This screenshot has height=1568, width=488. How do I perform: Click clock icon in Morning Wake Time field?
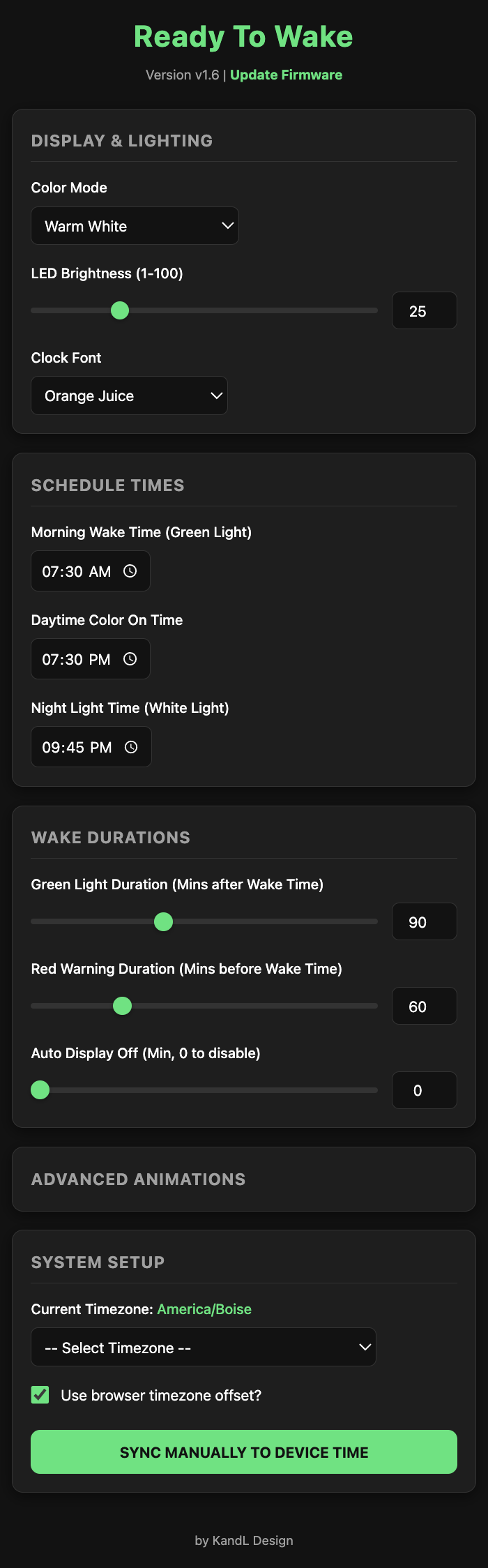click(130, 571)
